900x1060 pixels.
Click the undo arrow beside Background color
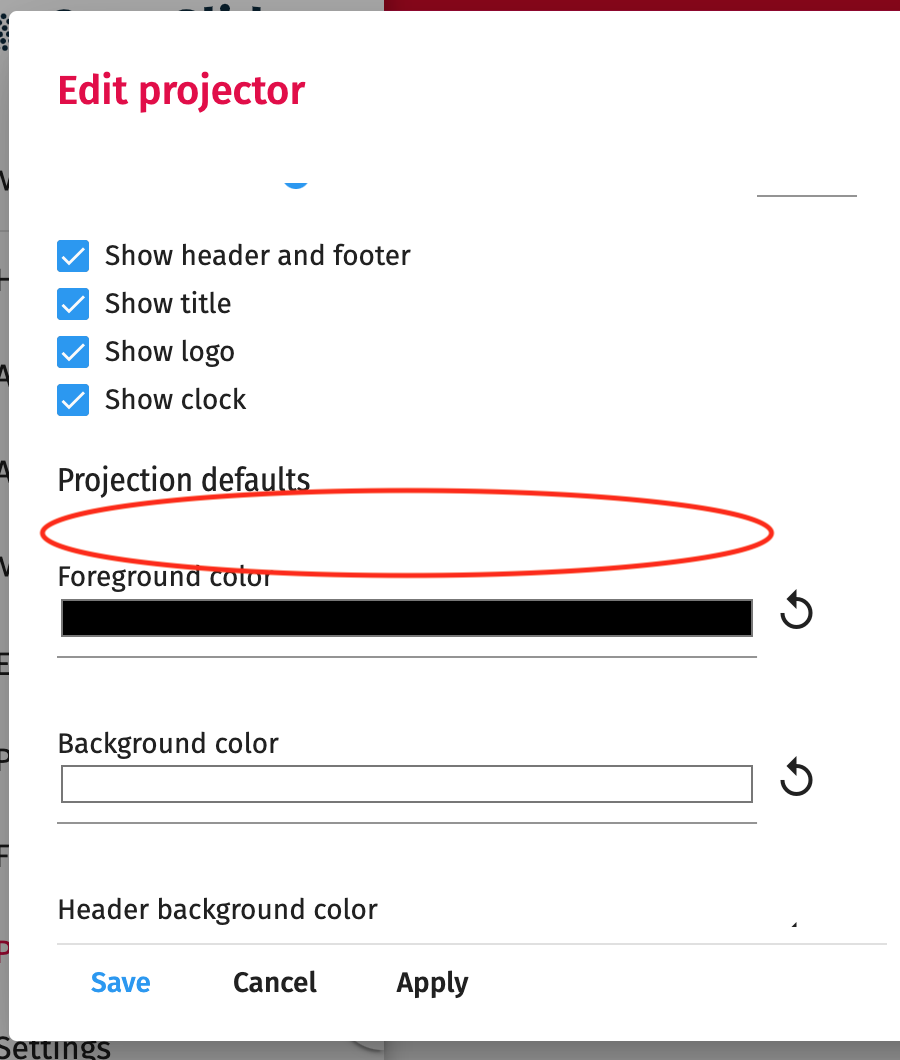tap(795, 778)
